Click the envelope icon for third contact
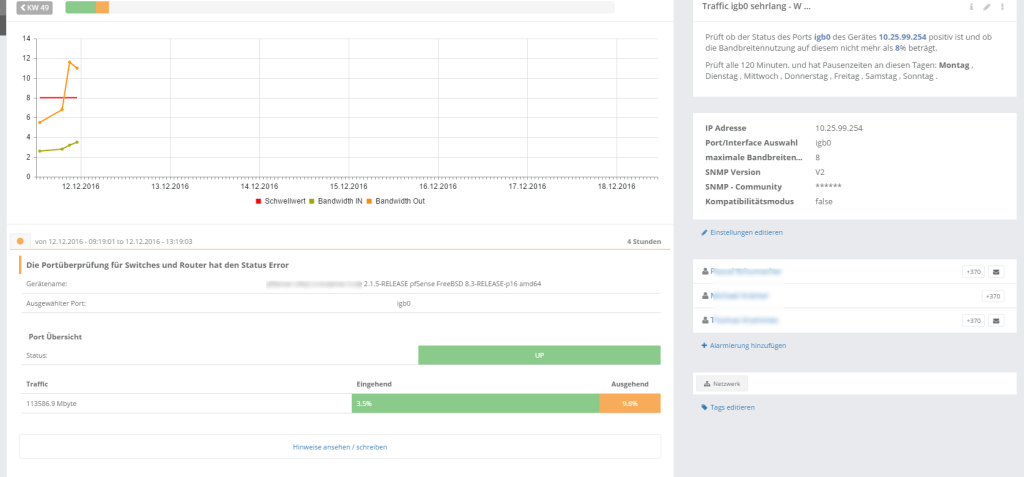This screenshot has width=1024, height=477. 995,321
